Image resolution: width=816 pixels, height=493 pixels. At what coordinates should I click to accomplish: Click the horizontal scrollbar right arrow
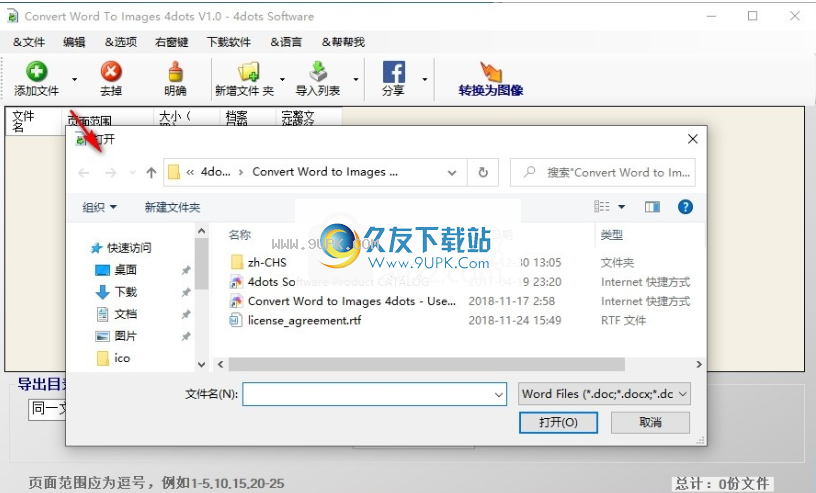(x=699, y=364)
